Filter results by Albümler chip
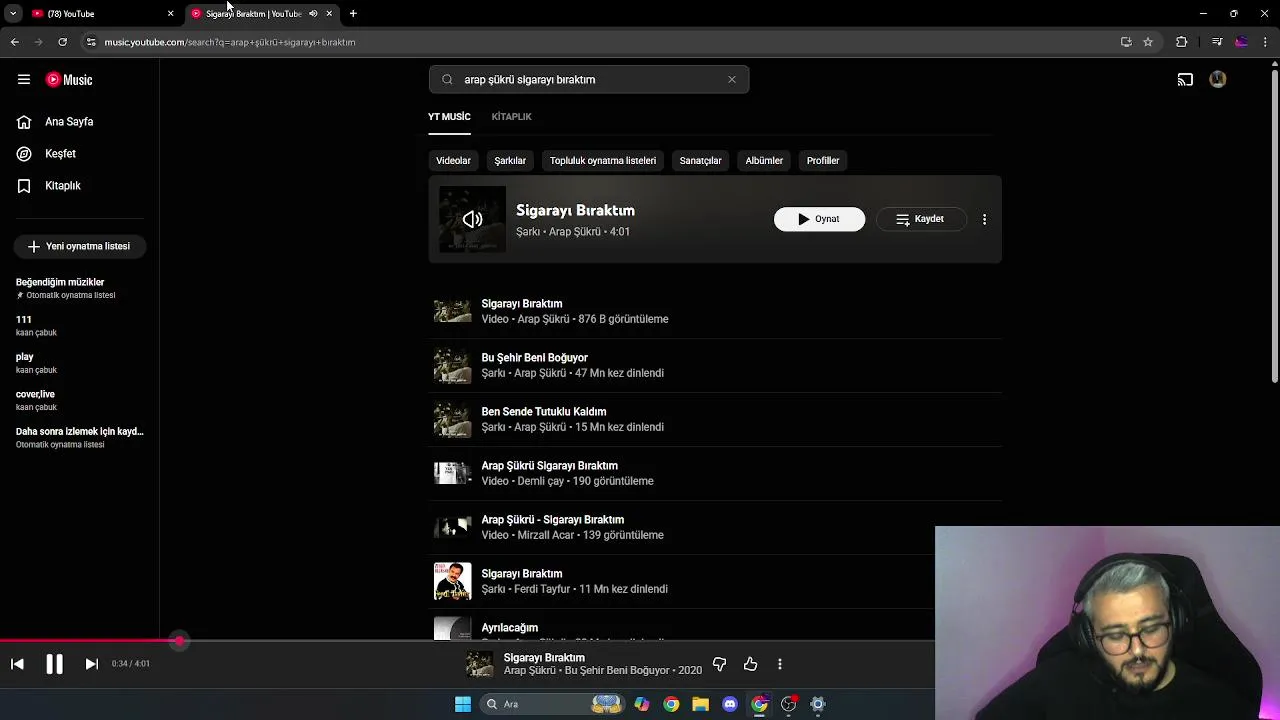 [x=764, y=161]
